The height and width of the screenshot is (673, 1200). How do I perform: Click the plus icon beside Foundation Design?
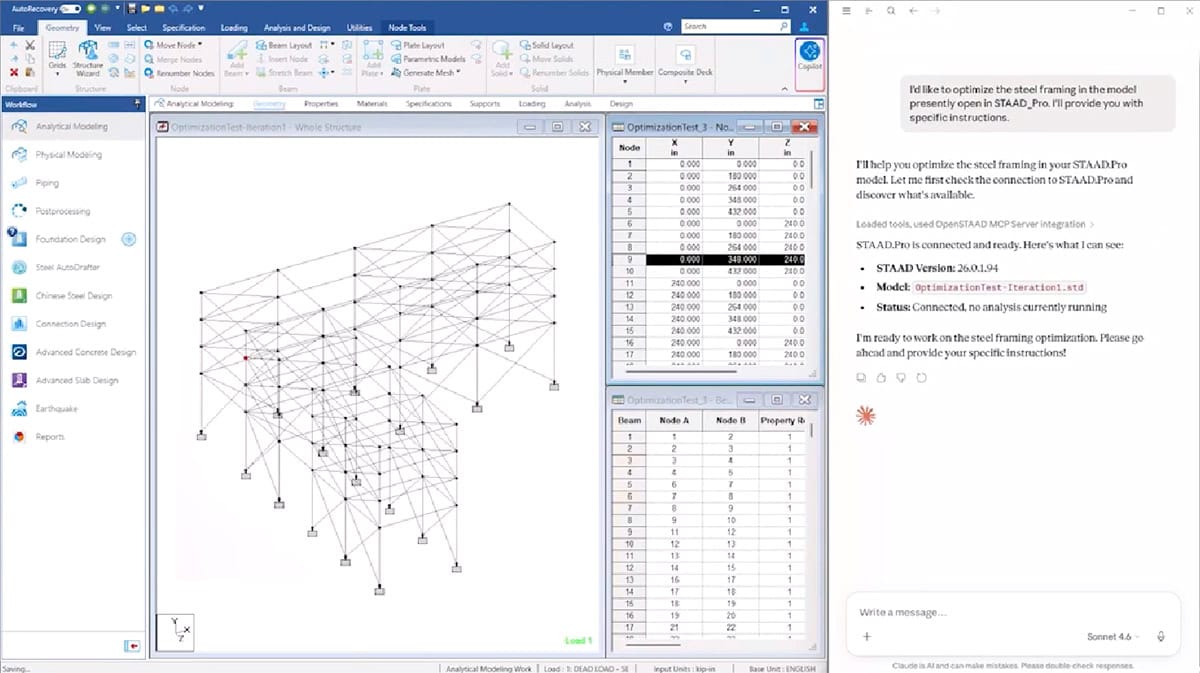[128, 239]
